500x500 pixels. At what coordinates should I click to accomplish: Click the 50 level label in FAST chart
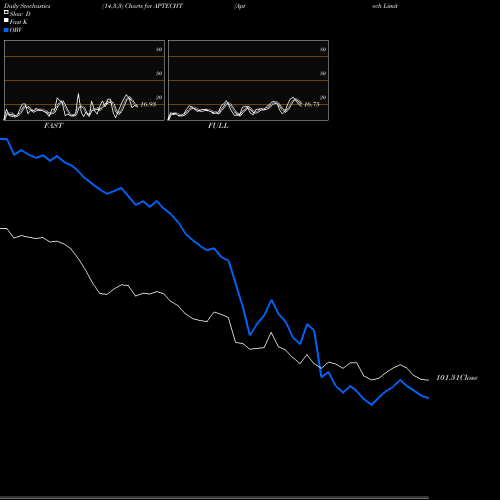(159, 73)
